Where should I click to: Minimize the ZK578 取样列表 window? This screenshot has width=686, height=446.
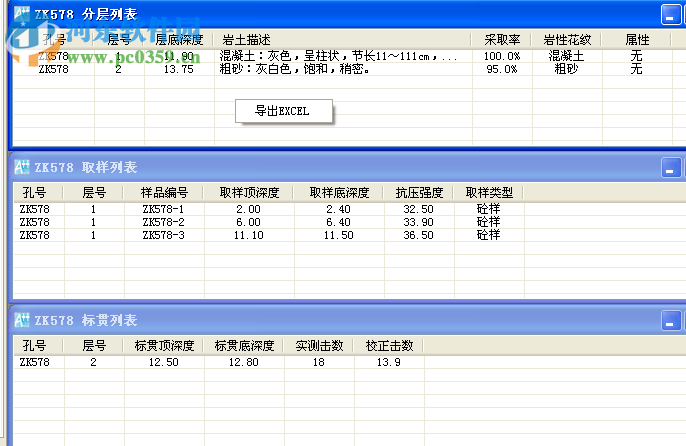(x=670, y=168)
